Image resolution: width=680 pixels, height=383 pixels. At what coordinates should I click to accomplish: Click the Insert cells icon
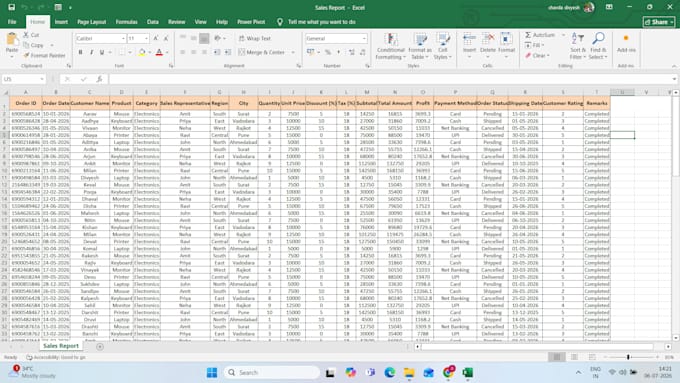point(469,39)
